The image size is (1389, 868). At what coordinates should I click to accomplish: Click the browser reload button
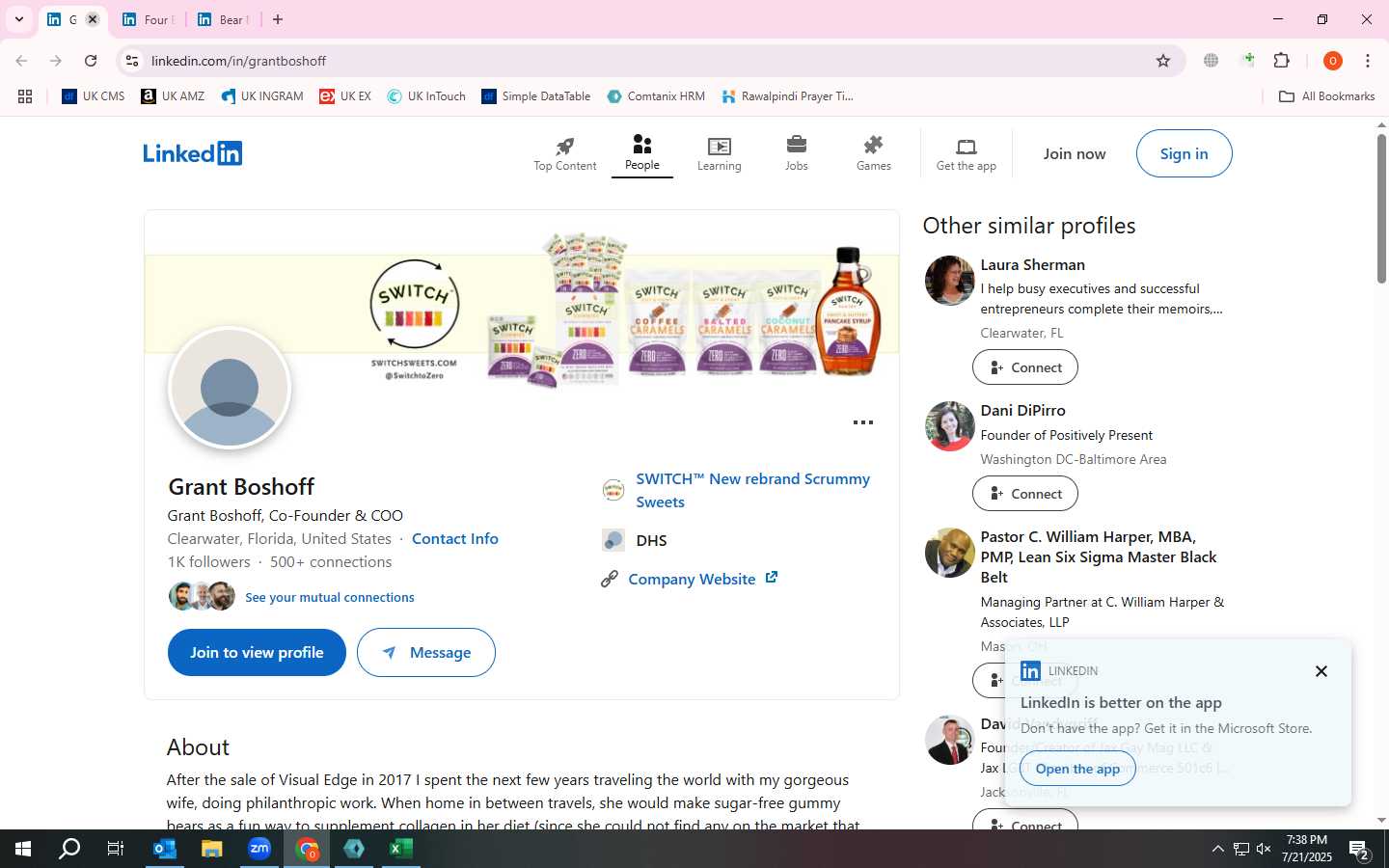[91, 61]
